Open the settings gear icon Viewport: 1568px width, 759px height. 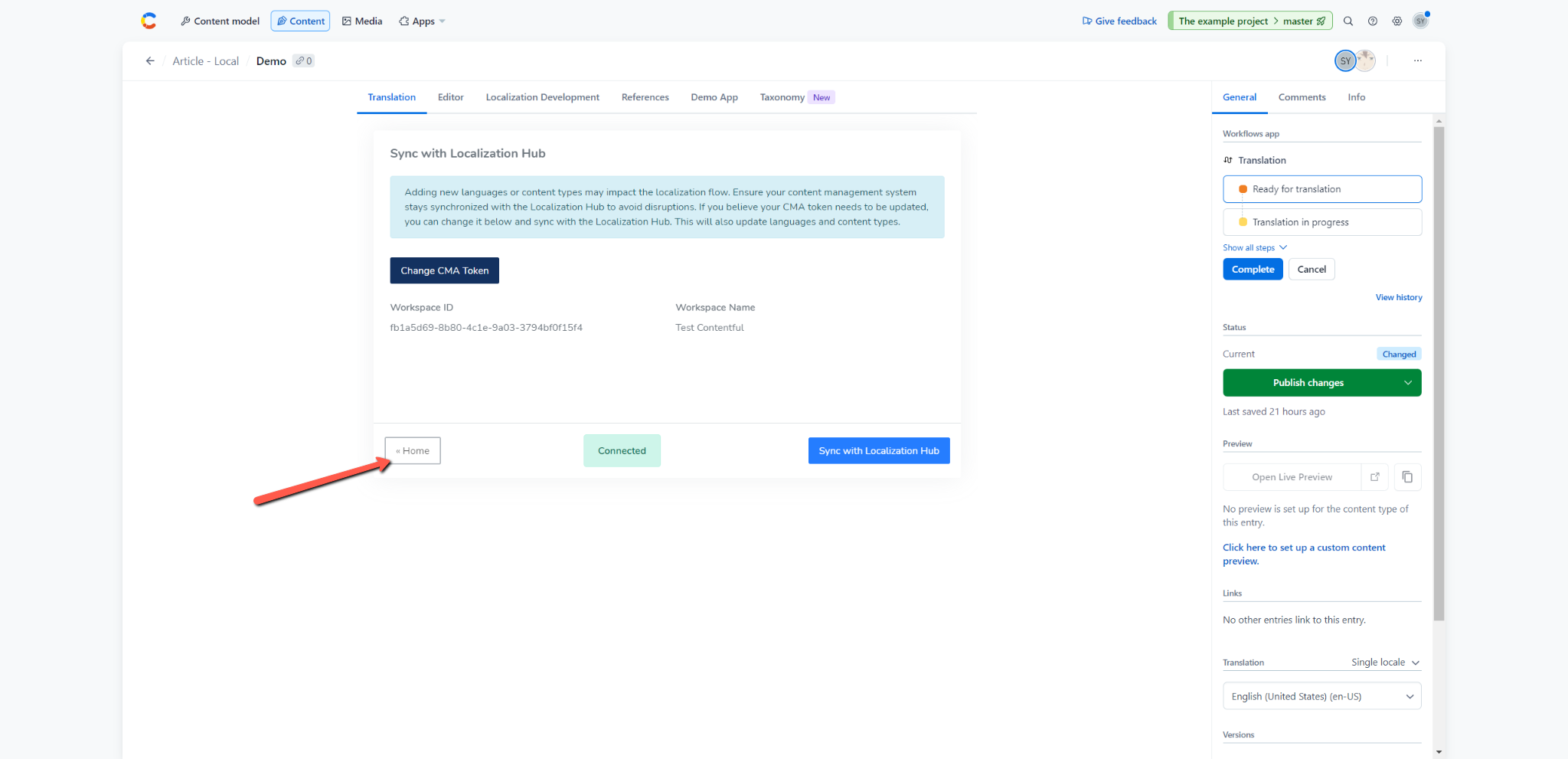tap(1397, 21)
